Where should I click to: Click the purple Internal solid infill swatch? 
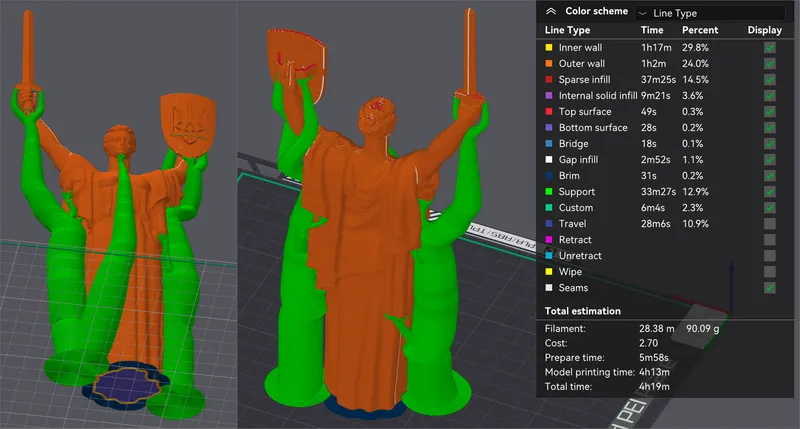pos(549,95)
